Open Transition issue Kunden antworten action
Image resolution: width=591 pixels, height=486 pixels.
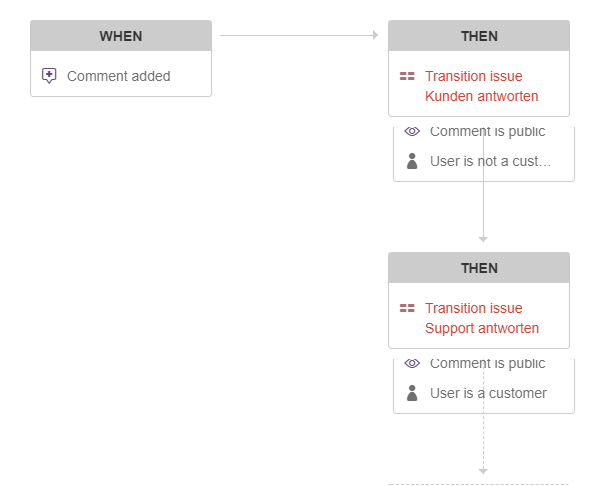[479, 86]
